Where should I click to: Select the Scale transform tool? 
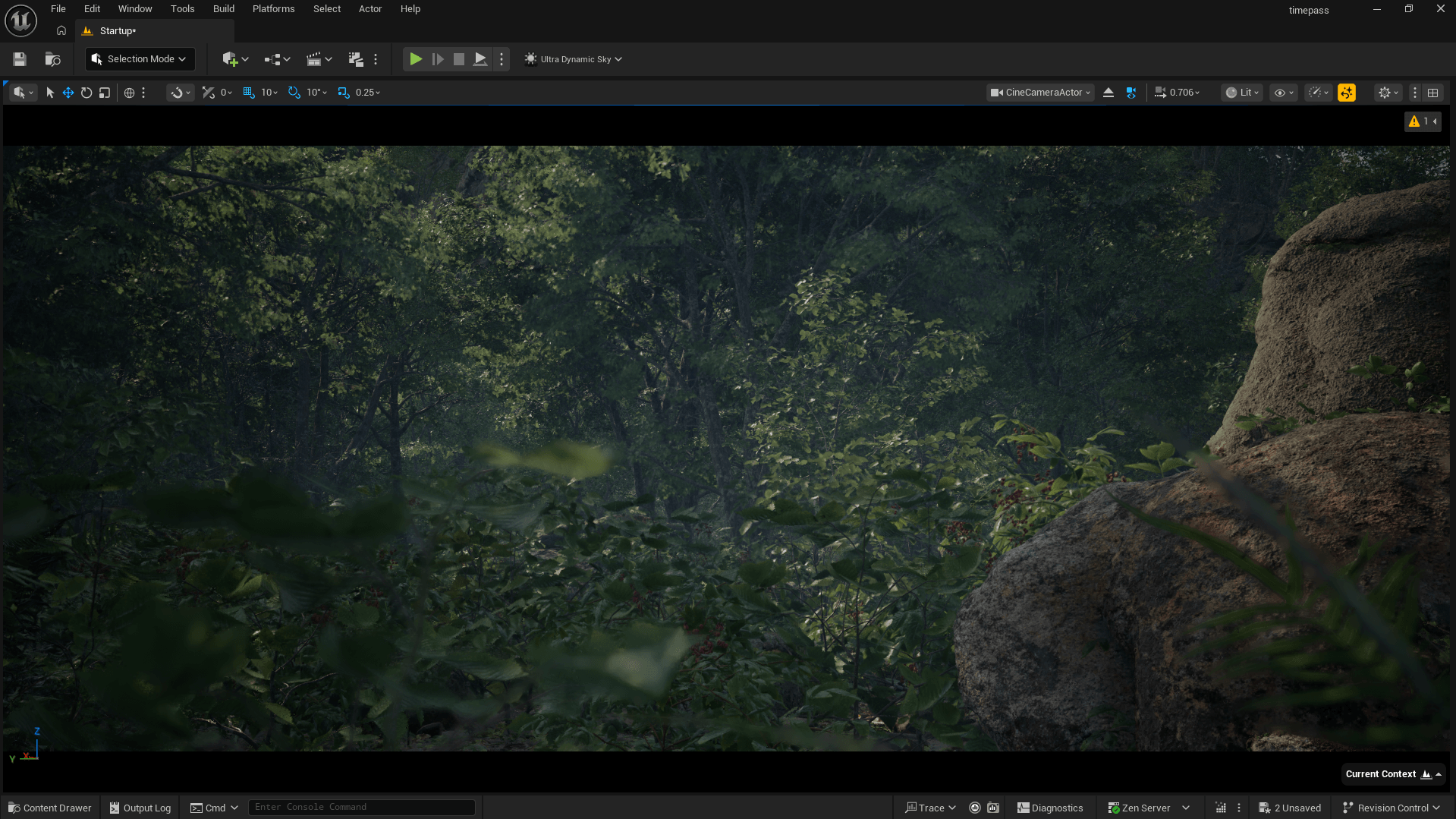coord(105,93)
